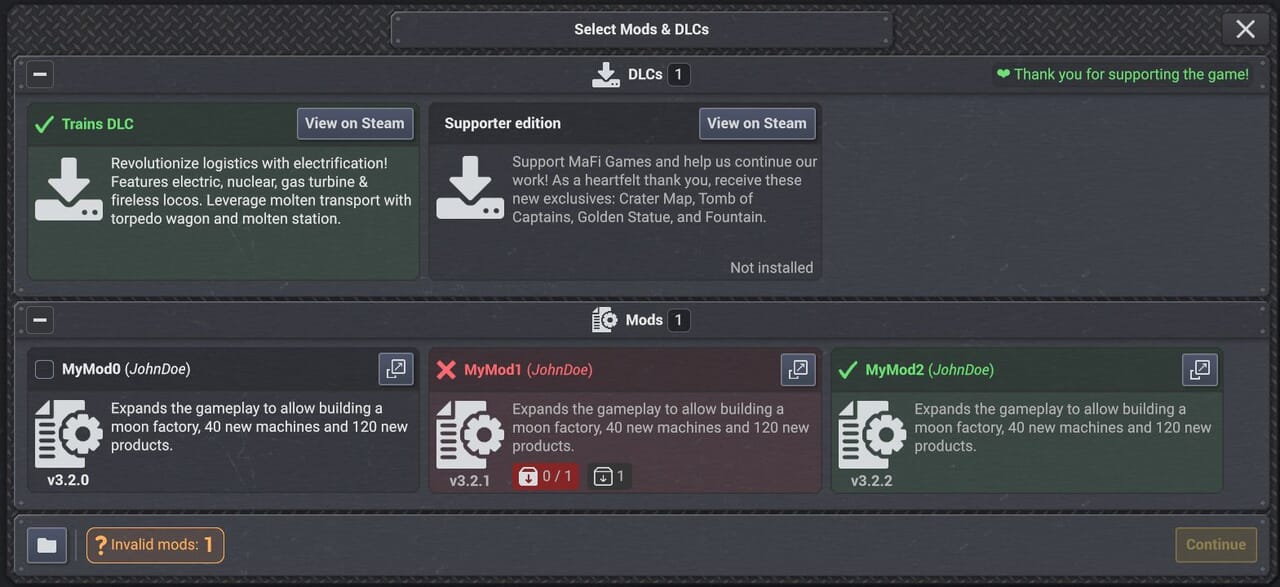Click the Trains DLC download icon
The width and height of the screenshot is (1280, 587).
(x=69, y=188)
